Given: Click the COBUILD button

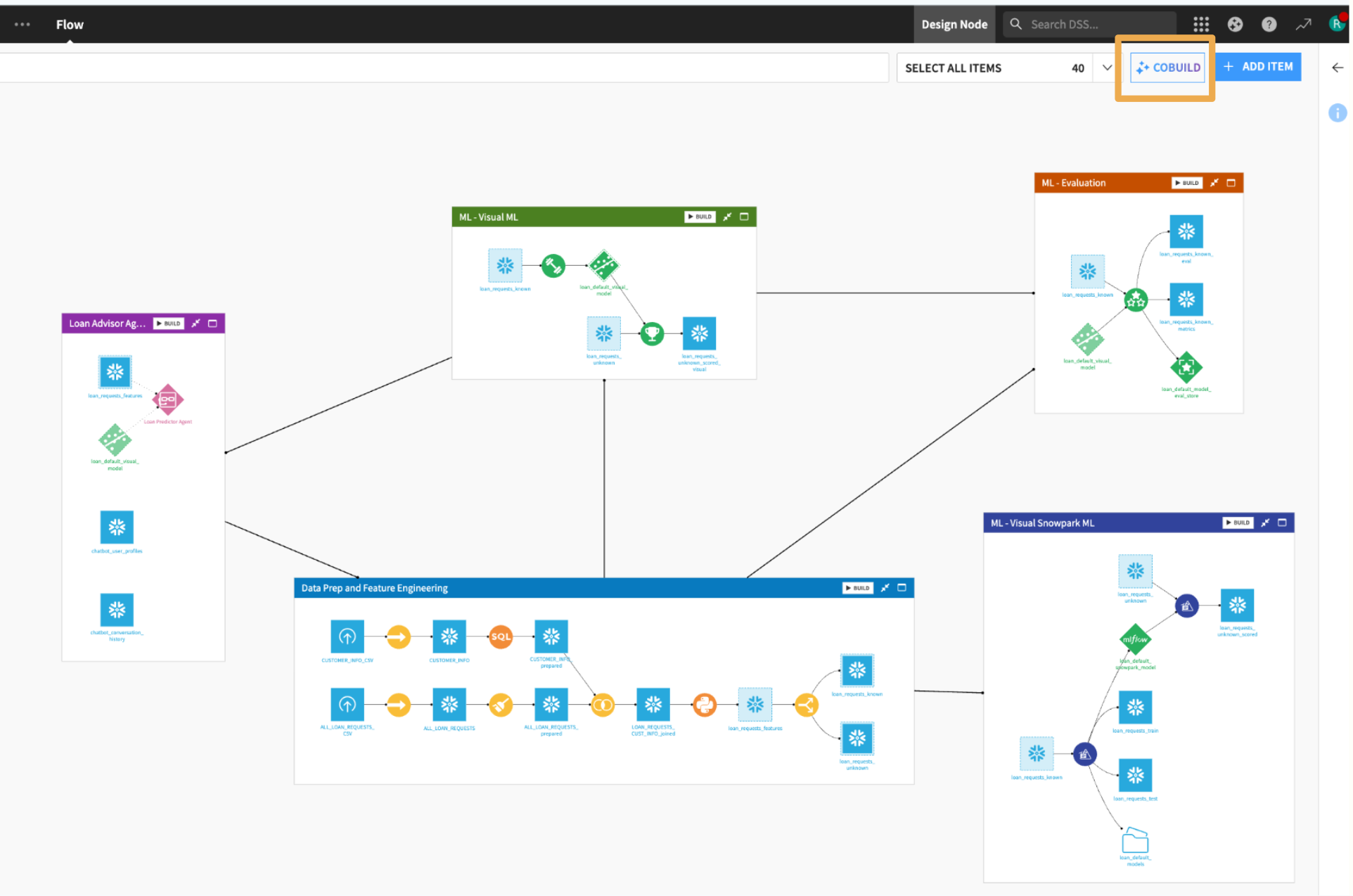Looking at the screenshot, I should click(x=1168, y=68).
